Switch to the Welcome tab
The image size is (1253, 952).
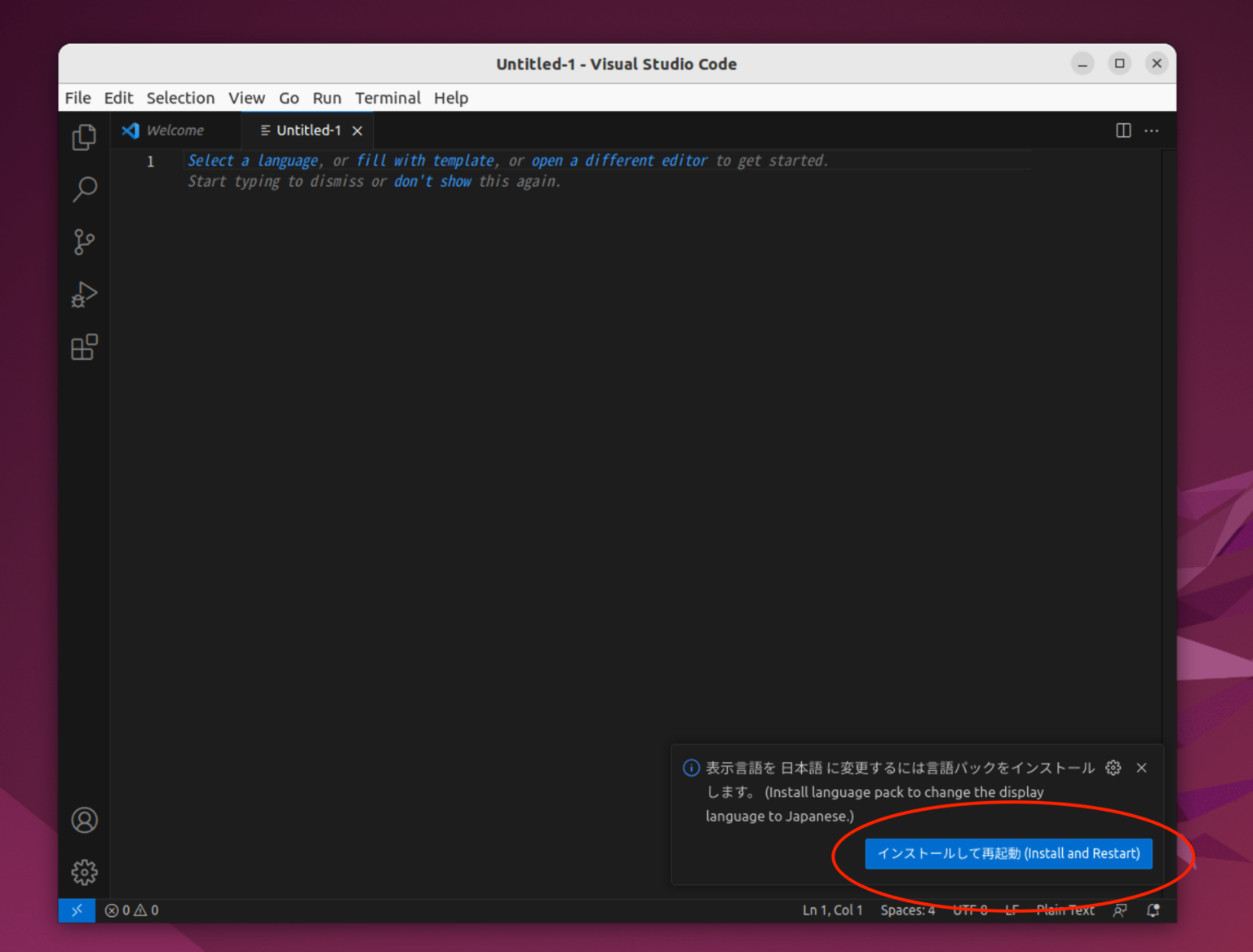click(x=175, y=130)
